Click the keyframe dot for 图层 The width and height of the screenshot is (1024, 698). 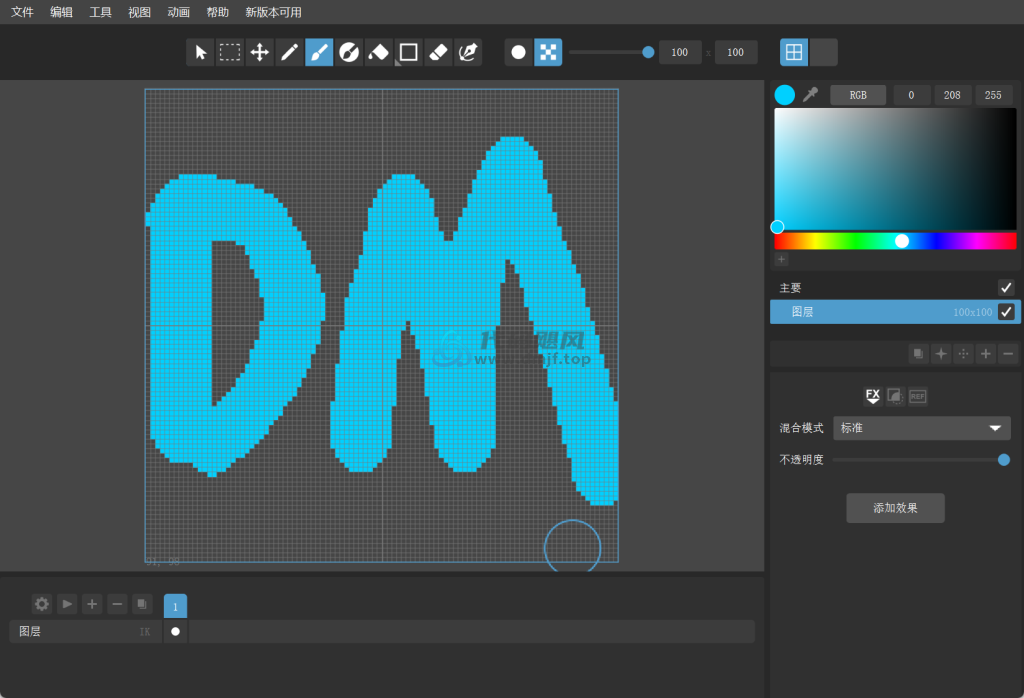click(175, 631)
